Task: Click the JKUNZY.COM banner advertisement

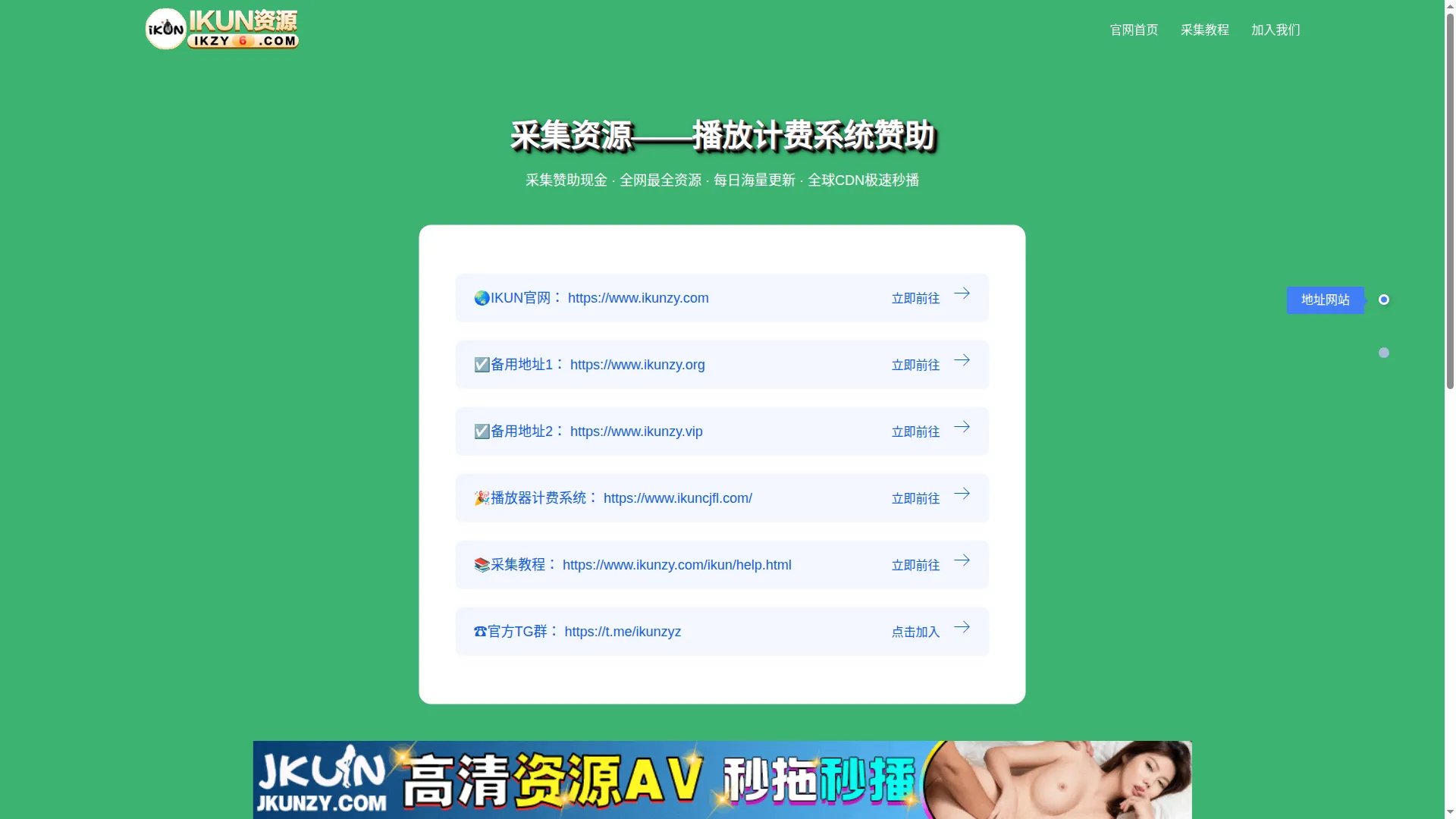Action: coord(722,780)
